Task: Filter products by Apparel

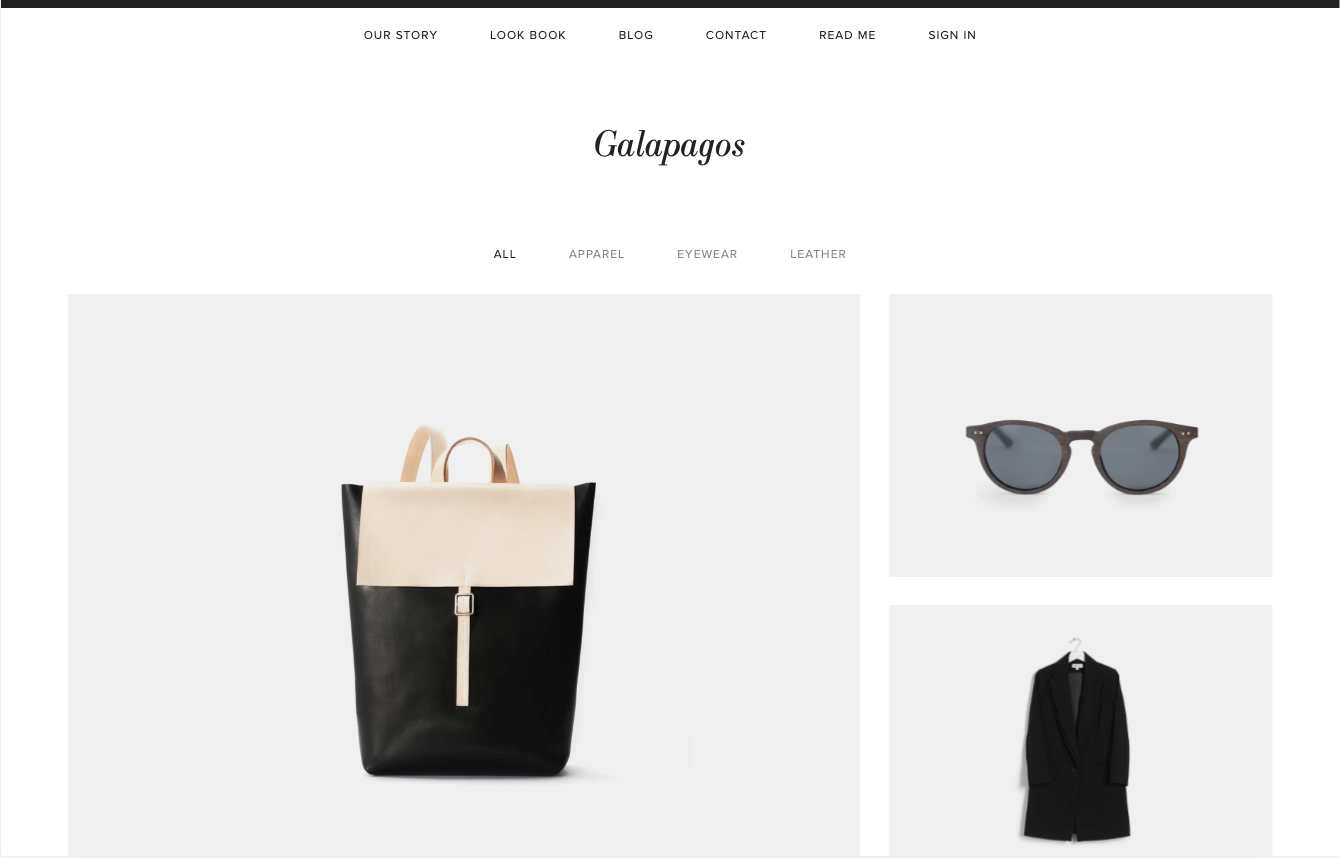Action: click(x=597, y=254)
